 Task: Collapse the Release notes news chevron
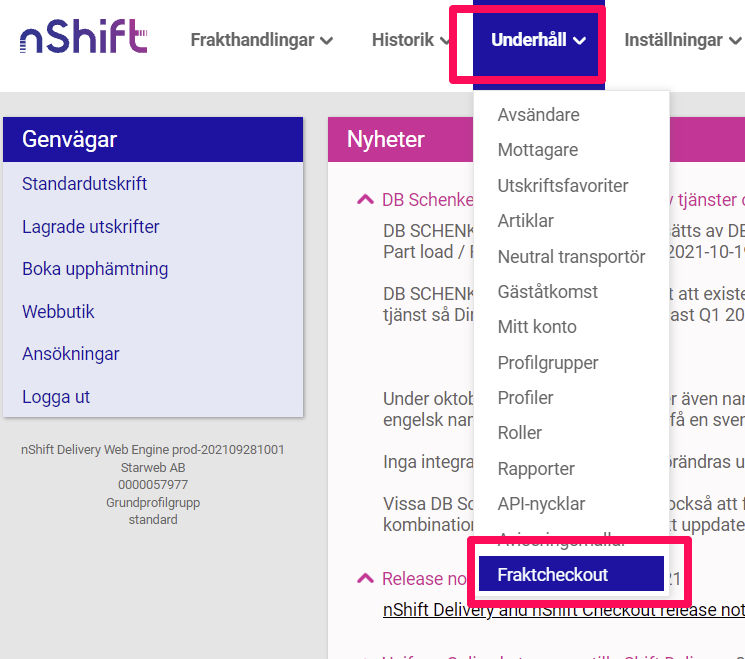pyautogui.click(x=365, y=578)
